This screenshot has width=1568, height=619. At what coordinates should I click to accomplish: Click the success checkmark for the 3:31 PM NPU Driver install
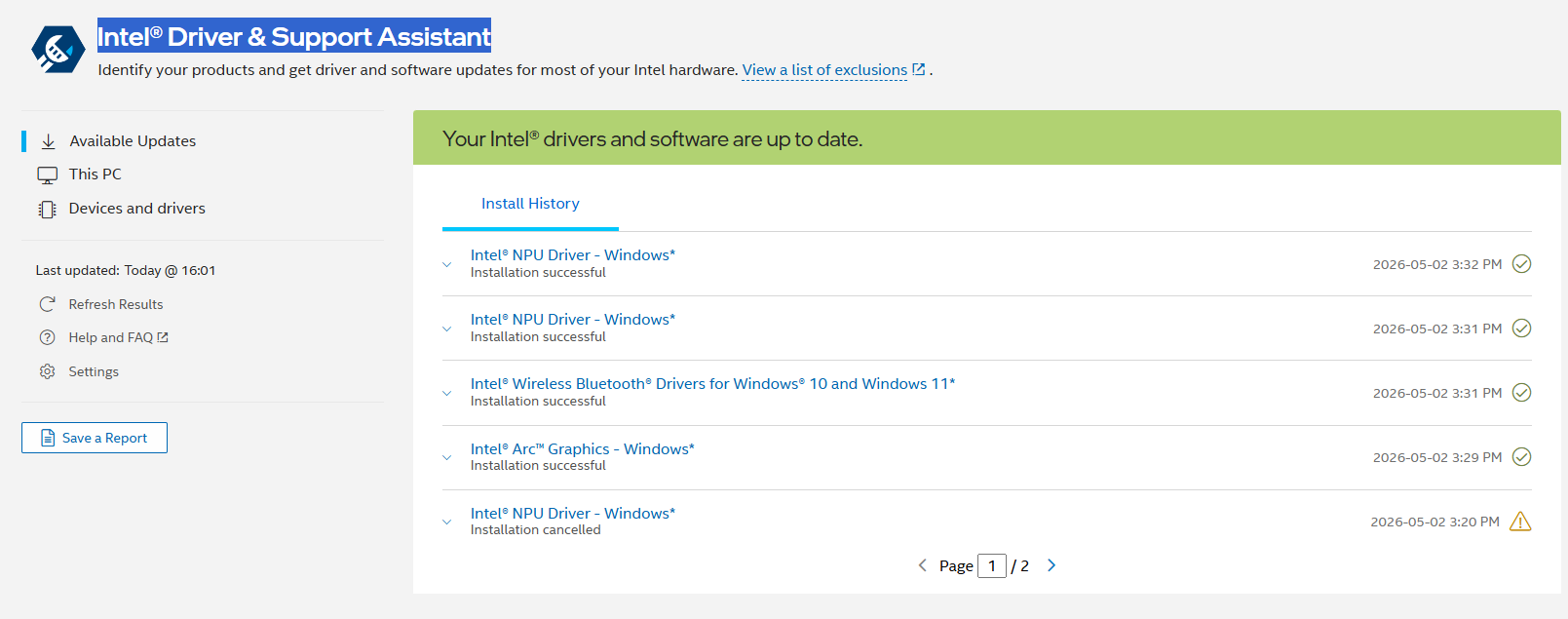tap(1521, 329)
